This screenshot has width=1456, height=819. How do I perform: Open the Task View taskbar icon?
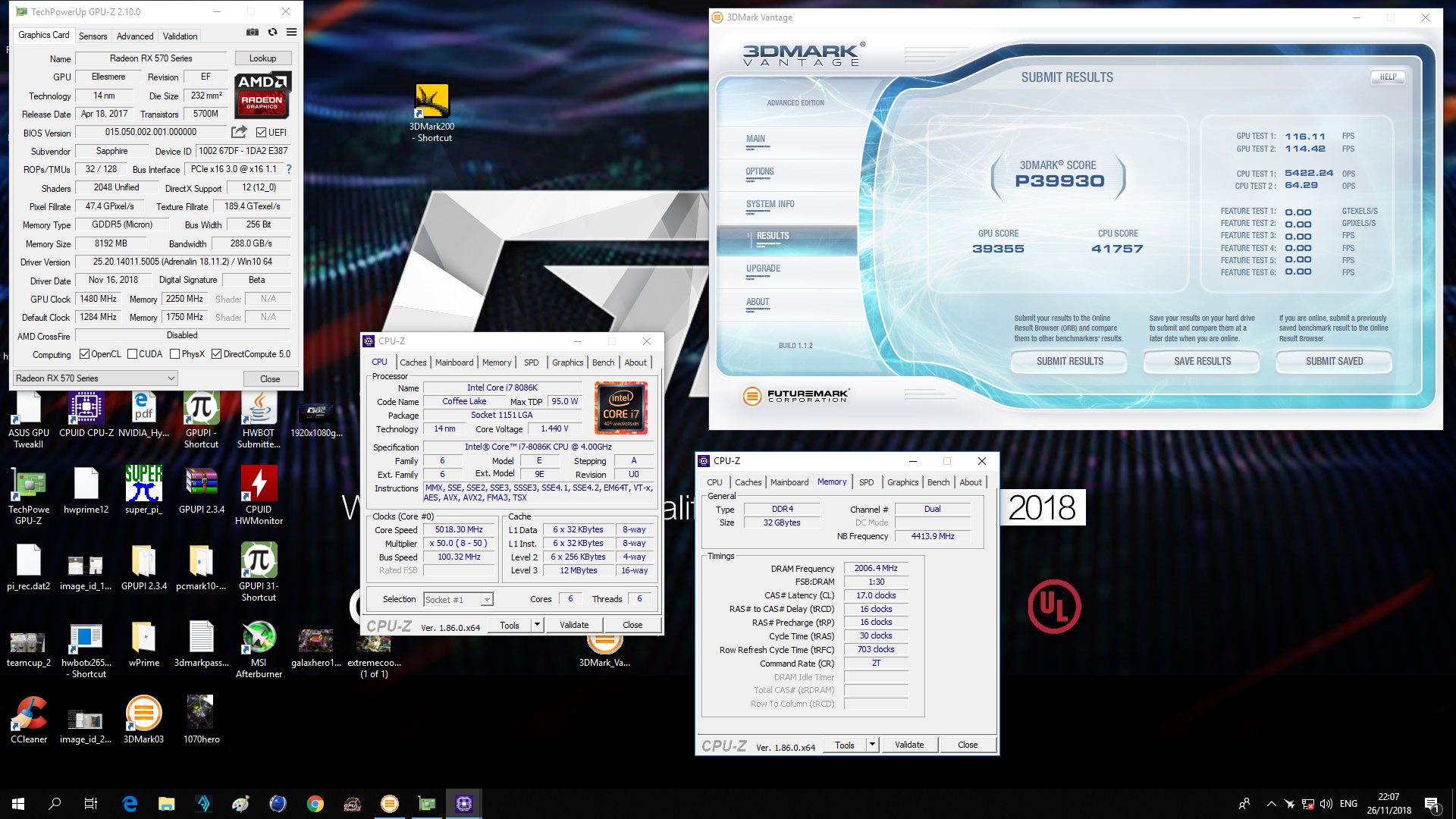tap(91, 804)
